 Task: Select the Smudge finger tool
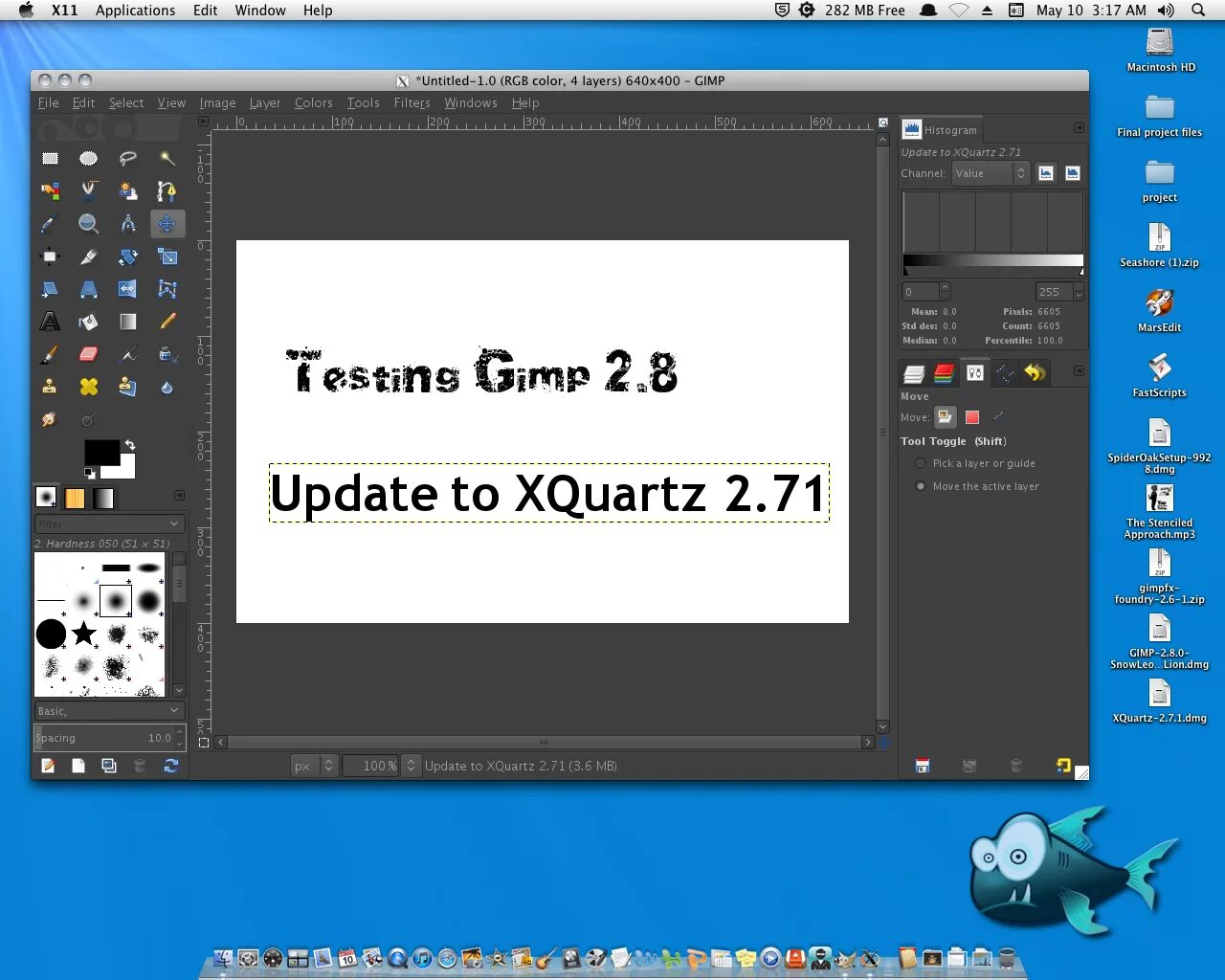point(50,419)
